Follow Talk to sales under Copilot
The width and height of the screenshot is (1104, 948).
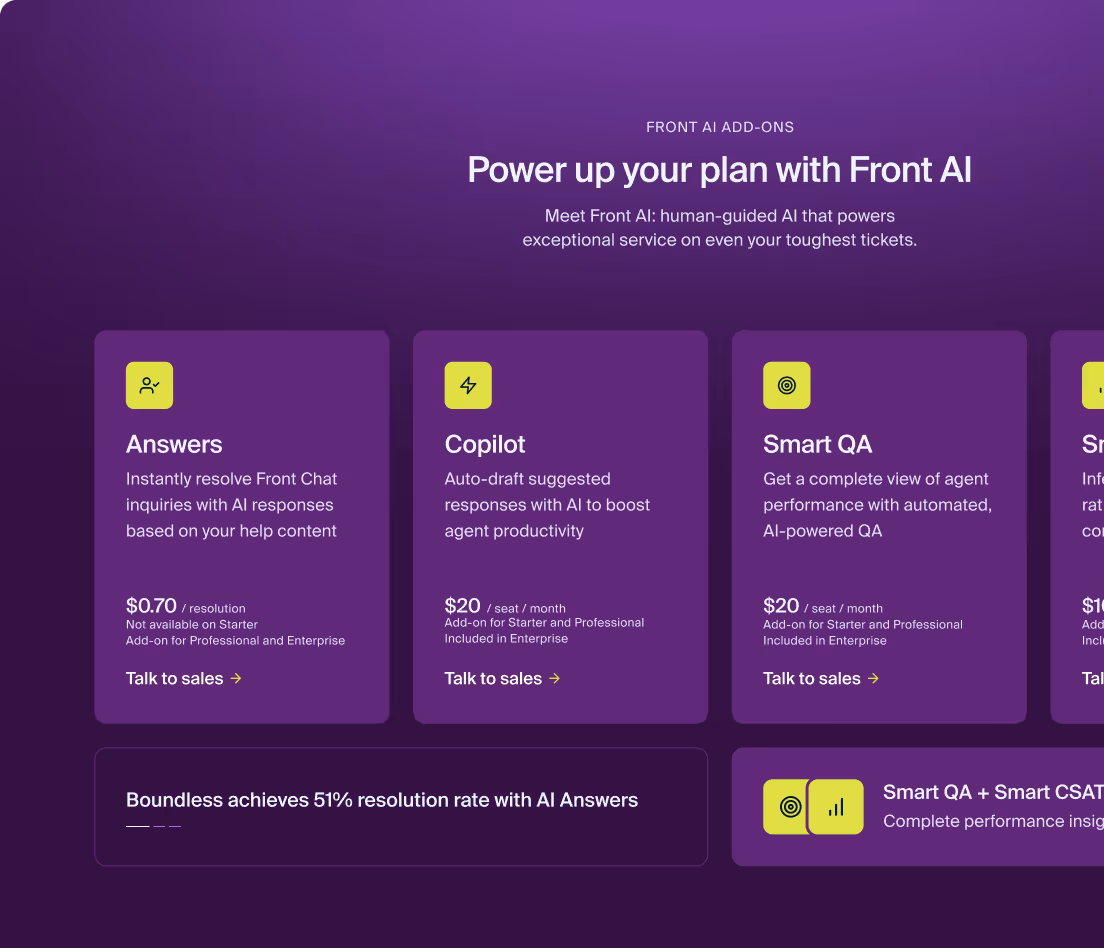tap(493, 678)
